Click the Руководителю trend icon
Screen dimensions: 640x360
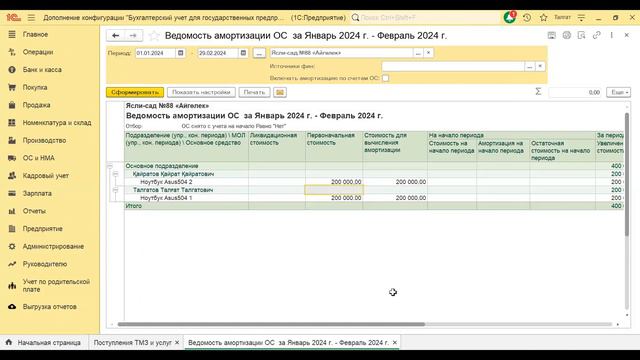tap(12, 264)
